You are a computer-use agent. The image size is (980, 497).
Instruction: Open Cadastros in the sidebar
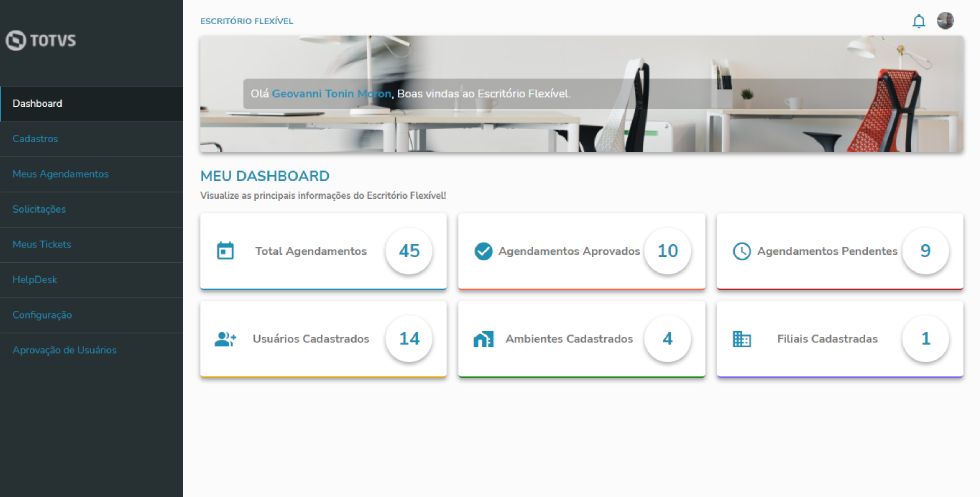point(91,139)
